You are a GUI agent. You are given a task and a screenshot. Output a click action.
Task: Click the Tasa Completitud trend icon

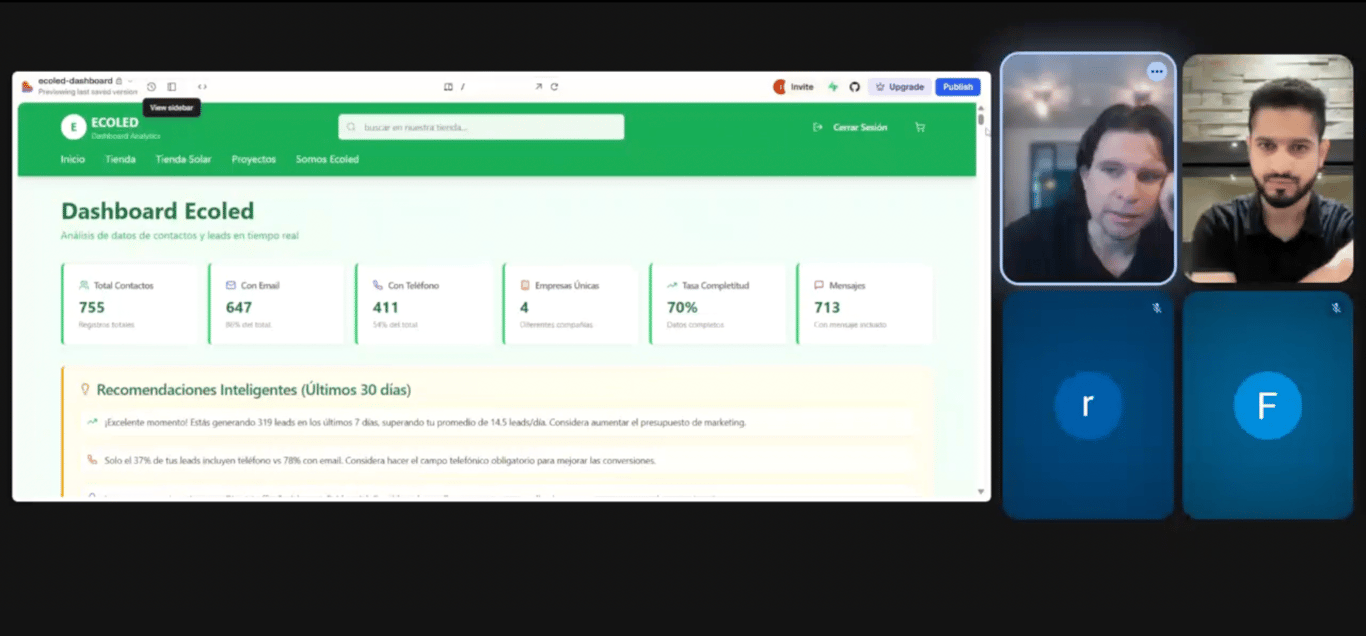tap(672, 285)
